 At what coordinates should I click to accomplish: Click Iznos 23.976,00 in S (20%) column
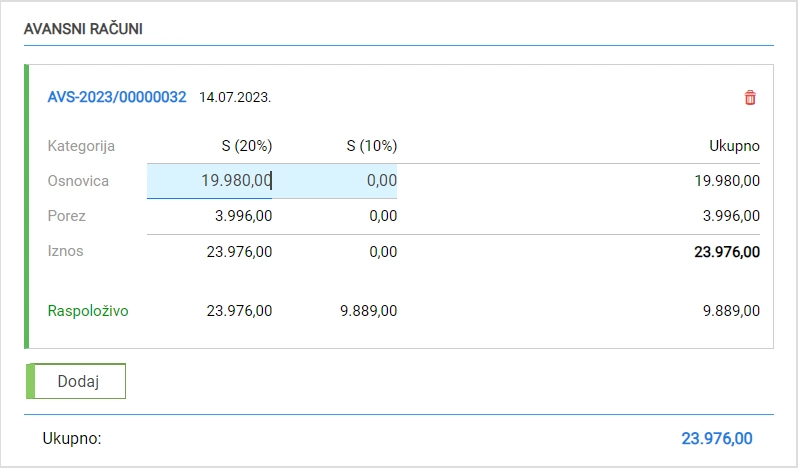pos(239,252)
